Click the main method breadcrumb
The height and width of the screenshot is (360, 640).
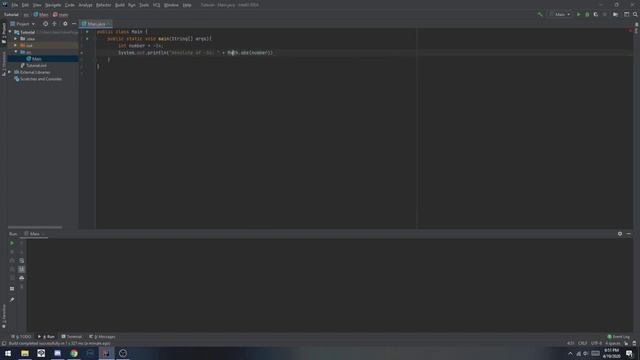(60, 14)
